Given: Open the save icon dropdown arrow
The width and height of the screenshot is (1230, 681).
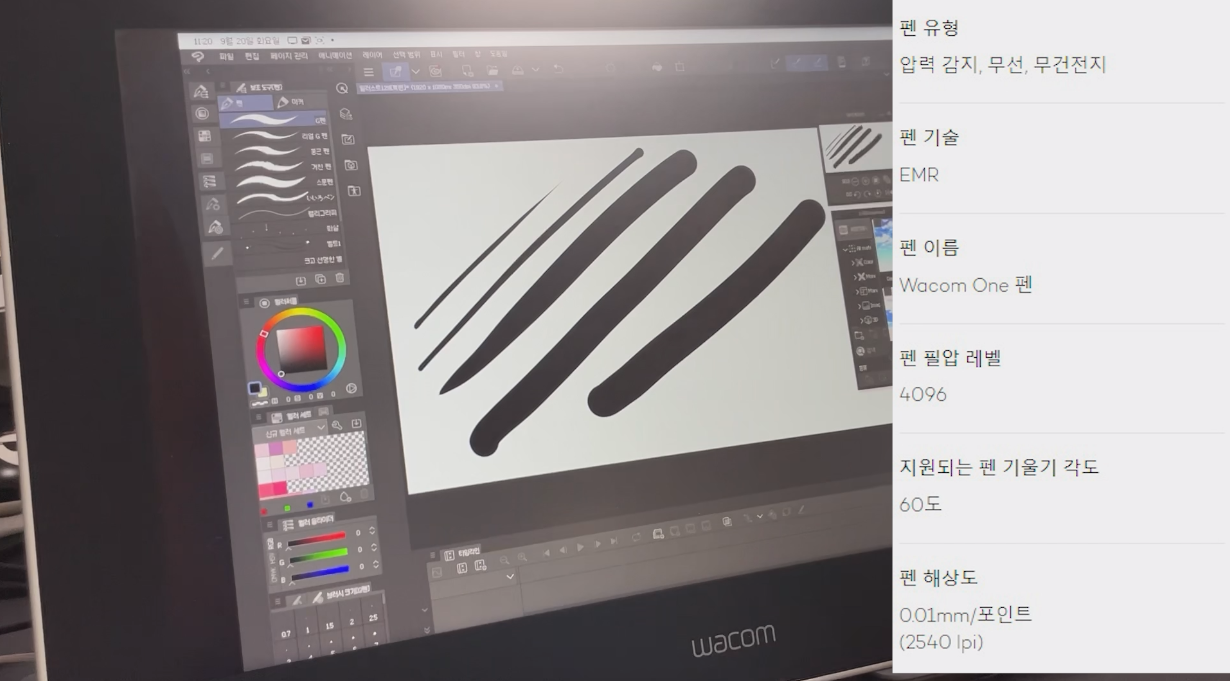Looking at the screenshot, I should [x=535, y=70].
